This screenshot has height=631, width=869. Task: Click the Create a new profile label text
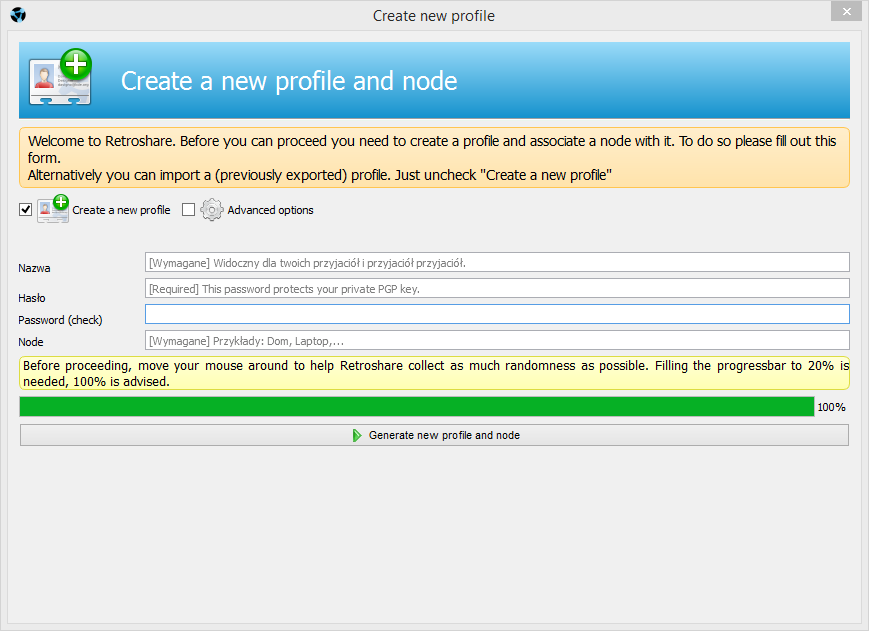tap(121, 210)
